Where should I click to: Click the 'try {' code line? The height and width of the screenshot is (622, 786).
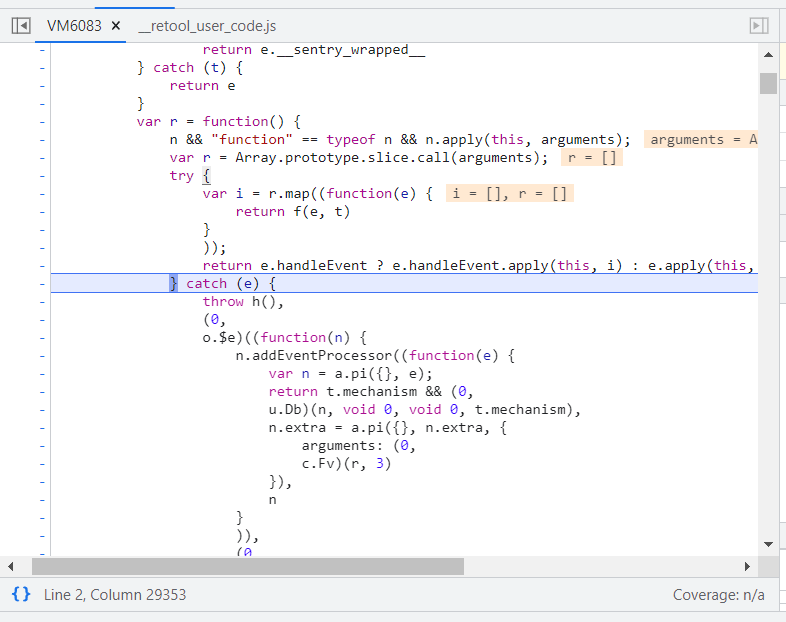coord(190,176)
